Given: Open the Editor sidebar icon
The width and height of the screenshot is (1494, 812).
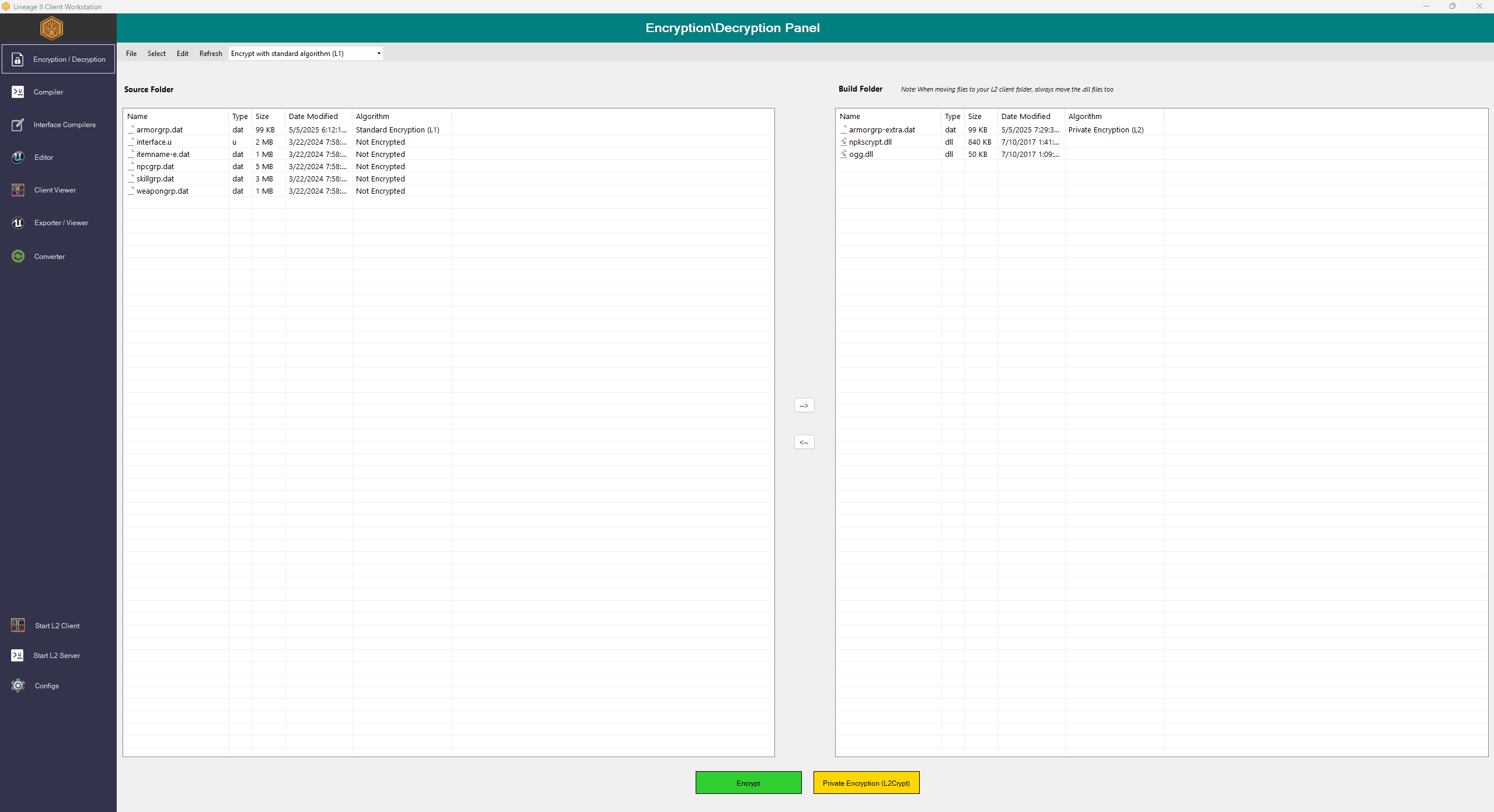Looking at the screenshot, I should point(18,157).
